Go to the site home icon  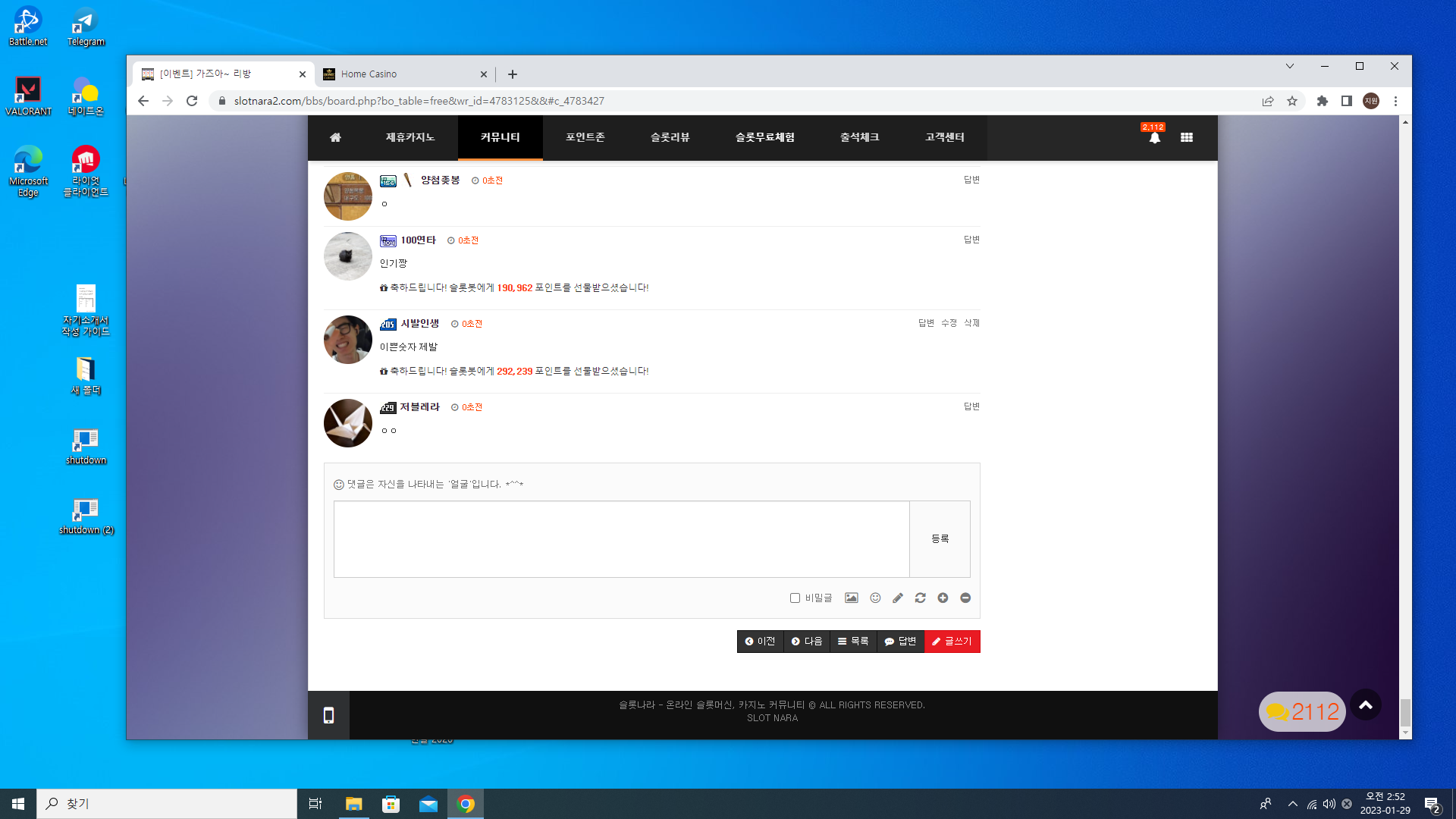335,137
